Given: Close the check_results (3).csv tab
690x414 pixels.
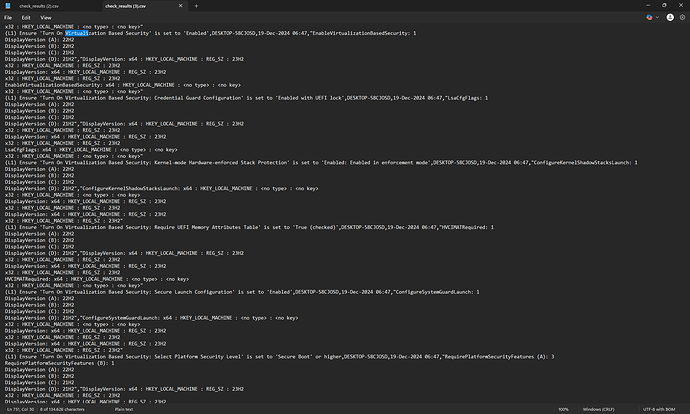Looking at the screenshot, I should (x=181, y=6).
